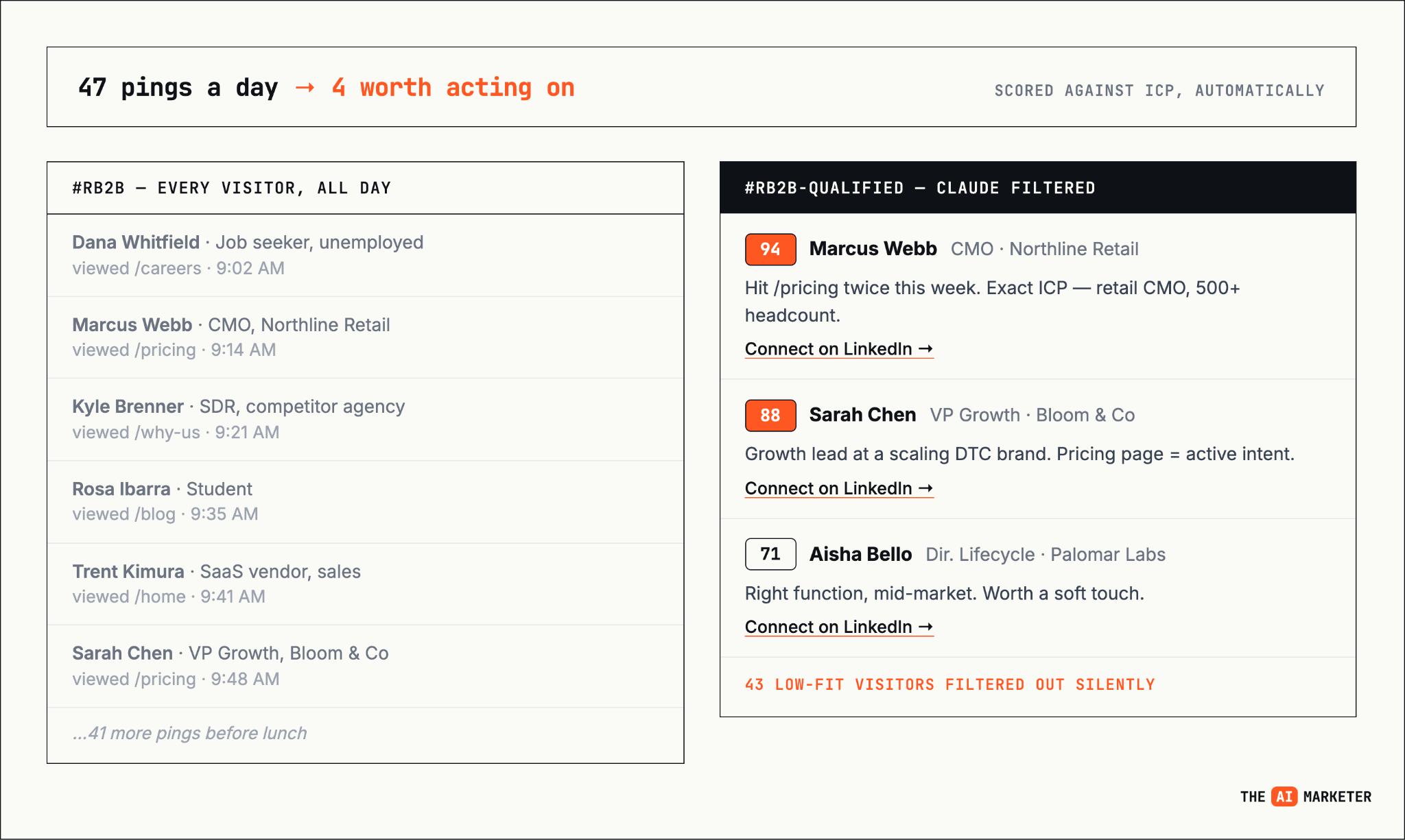
Task: Click Dana Whitfield in the visitor list
Action: coord(136,242)
